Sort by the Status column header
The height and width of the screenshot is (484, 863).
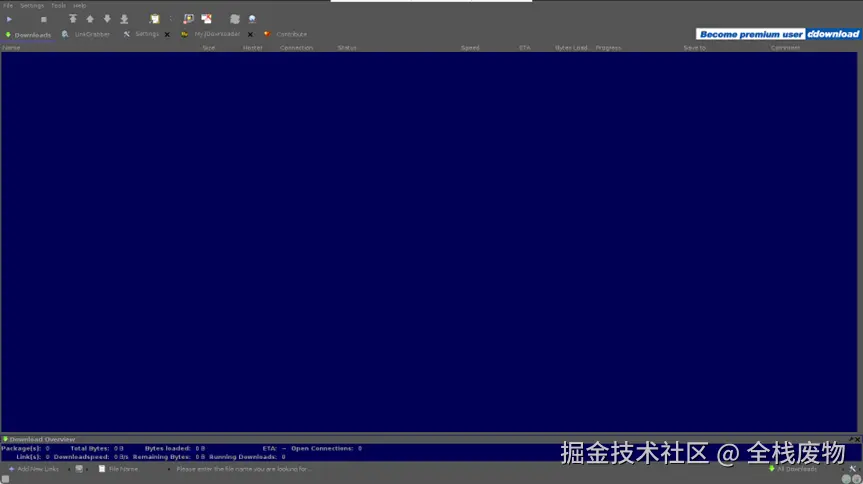click(x=347, y=48)
